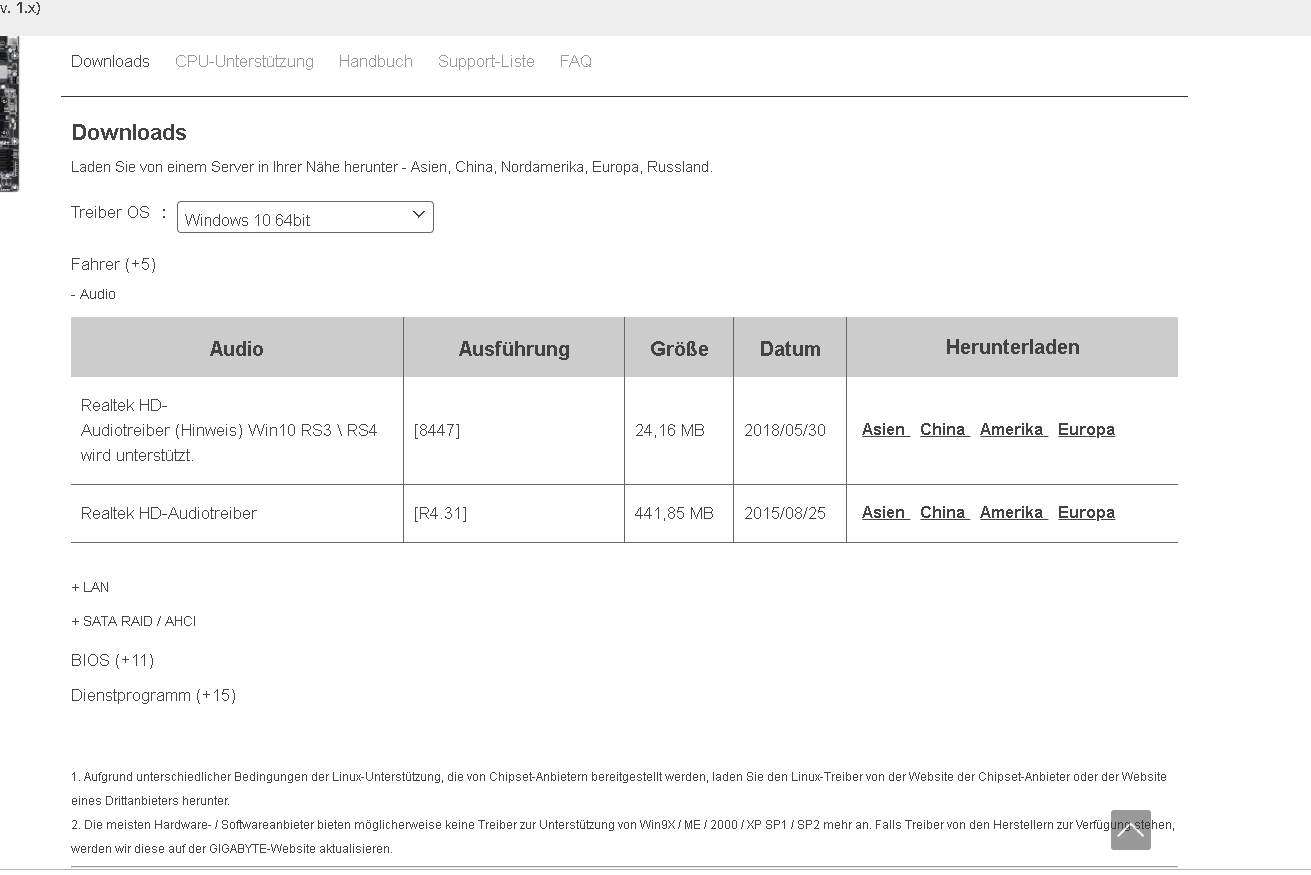1311x875 pixels.
Task: Collapse the Fahrer (+5) section
Action: [x=113, y=264]
